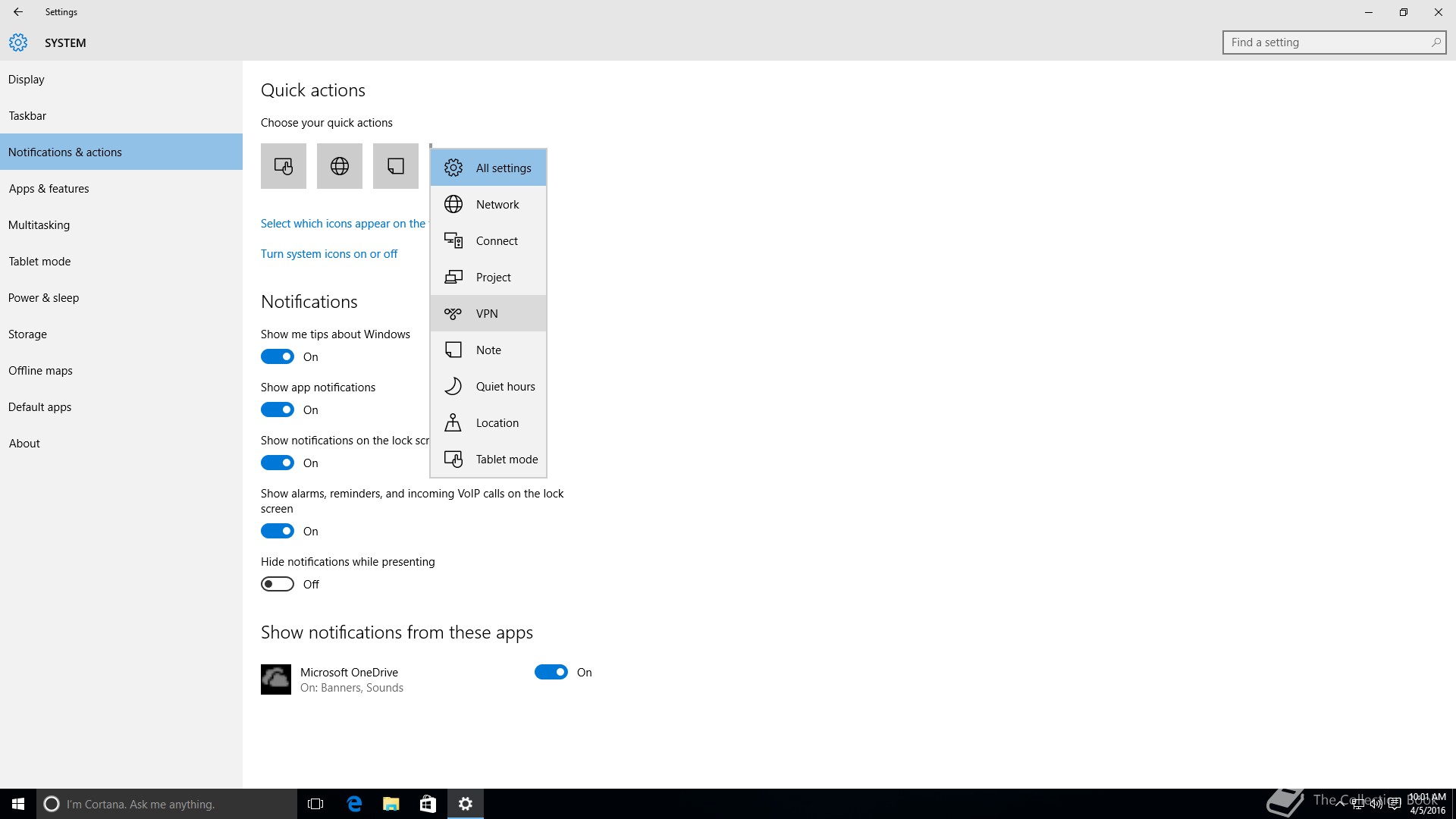Toggle Show me tips about Windows
1456x819 pixels.
coord(278,356)
